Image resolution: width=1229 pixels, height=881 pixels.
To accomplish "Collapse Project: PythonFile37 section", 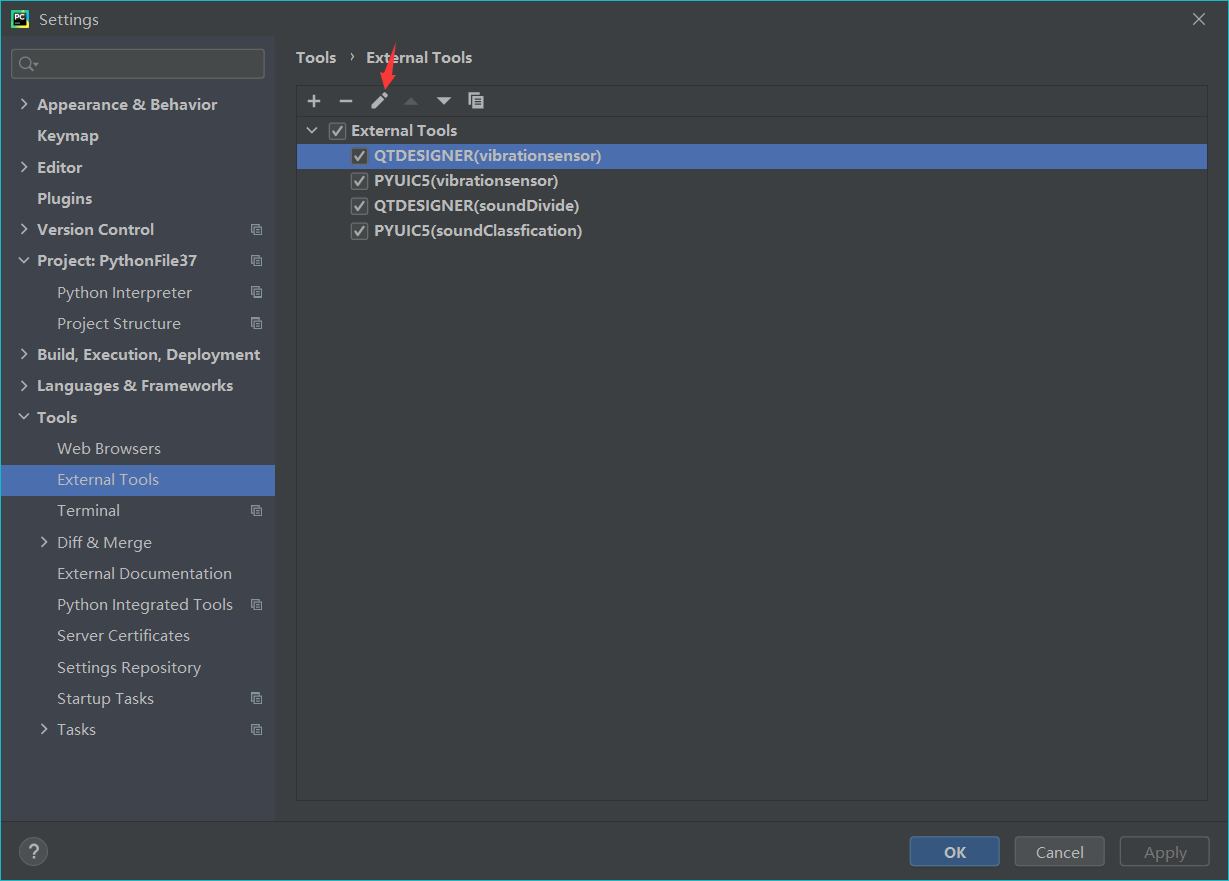I will pyautogui.click(x=24, y=261).
